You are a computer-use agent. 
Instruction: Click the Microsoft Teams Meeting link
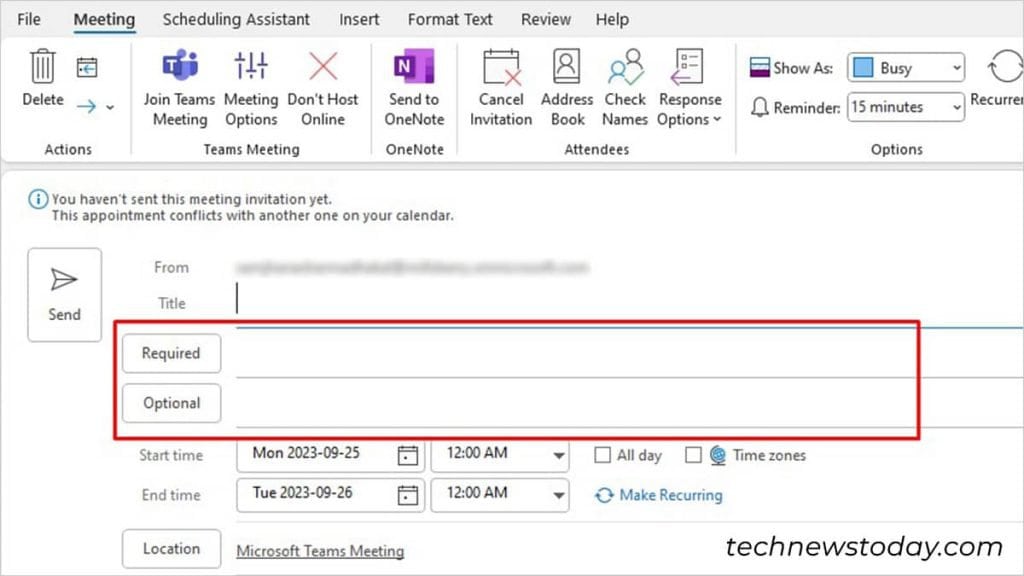[x=320, y=550]
